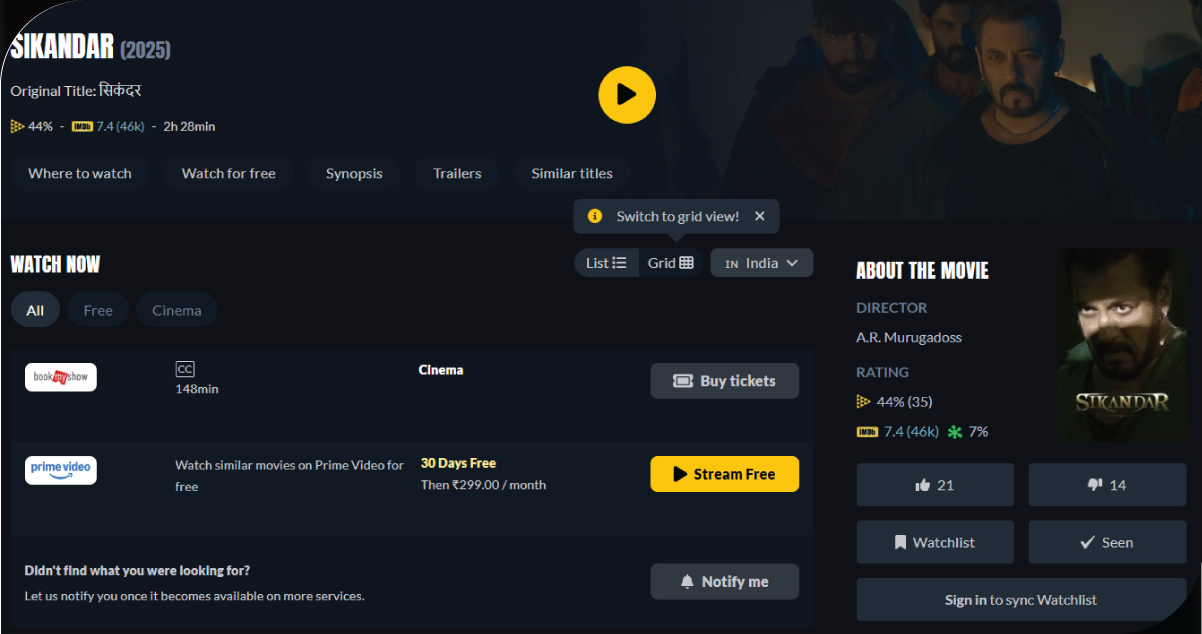
Task: Close the grid view tooltip
Action: [x=759, y=216]
